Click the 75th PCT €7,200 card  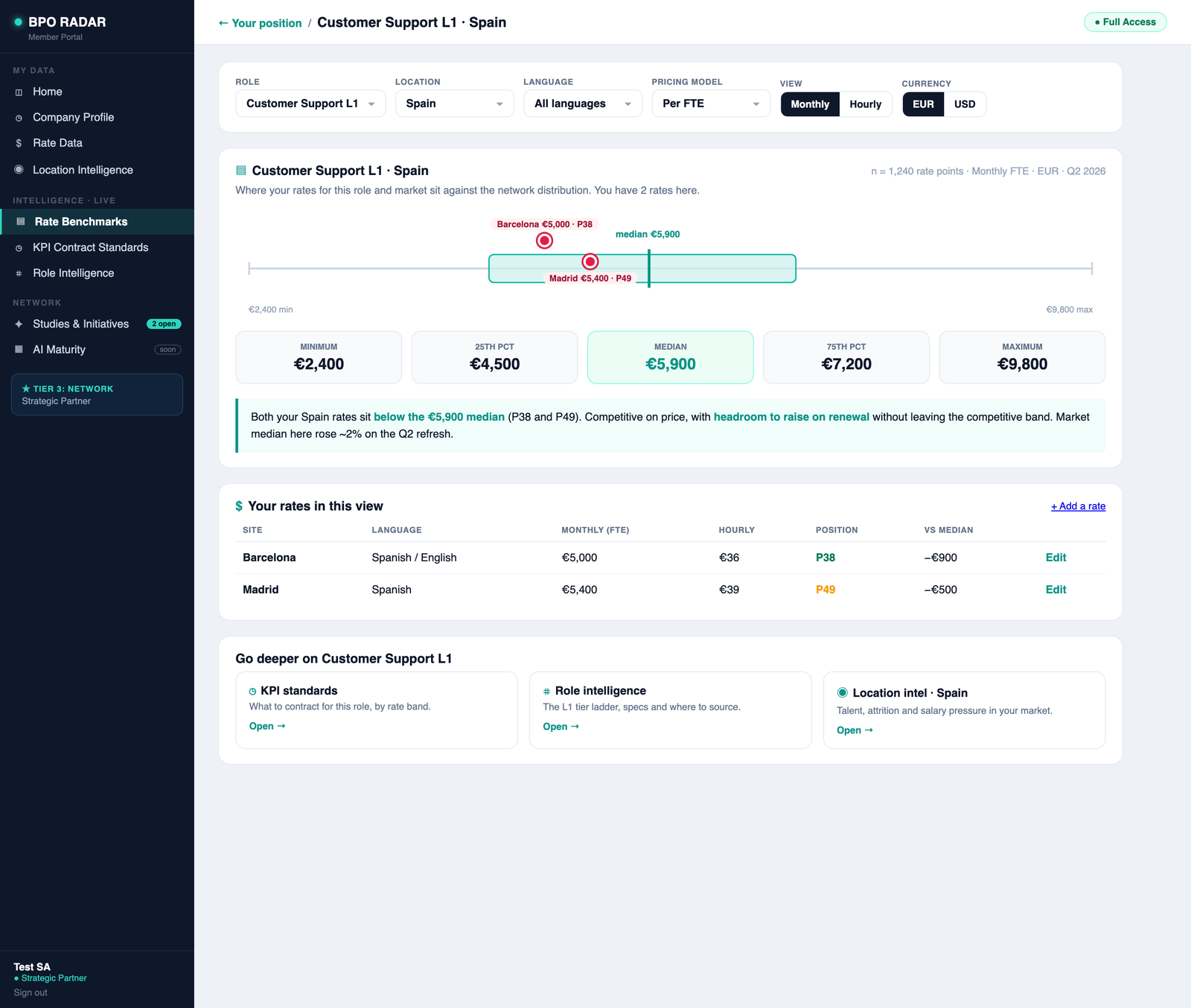(x=846, y=357)
